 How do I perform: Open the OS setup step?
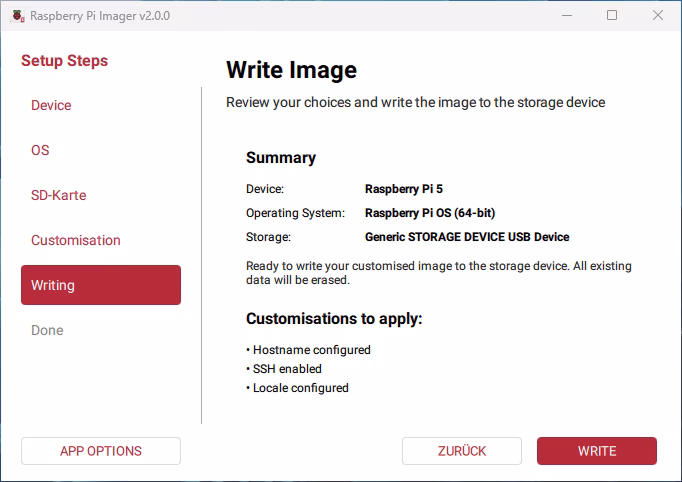coord(40,150)
